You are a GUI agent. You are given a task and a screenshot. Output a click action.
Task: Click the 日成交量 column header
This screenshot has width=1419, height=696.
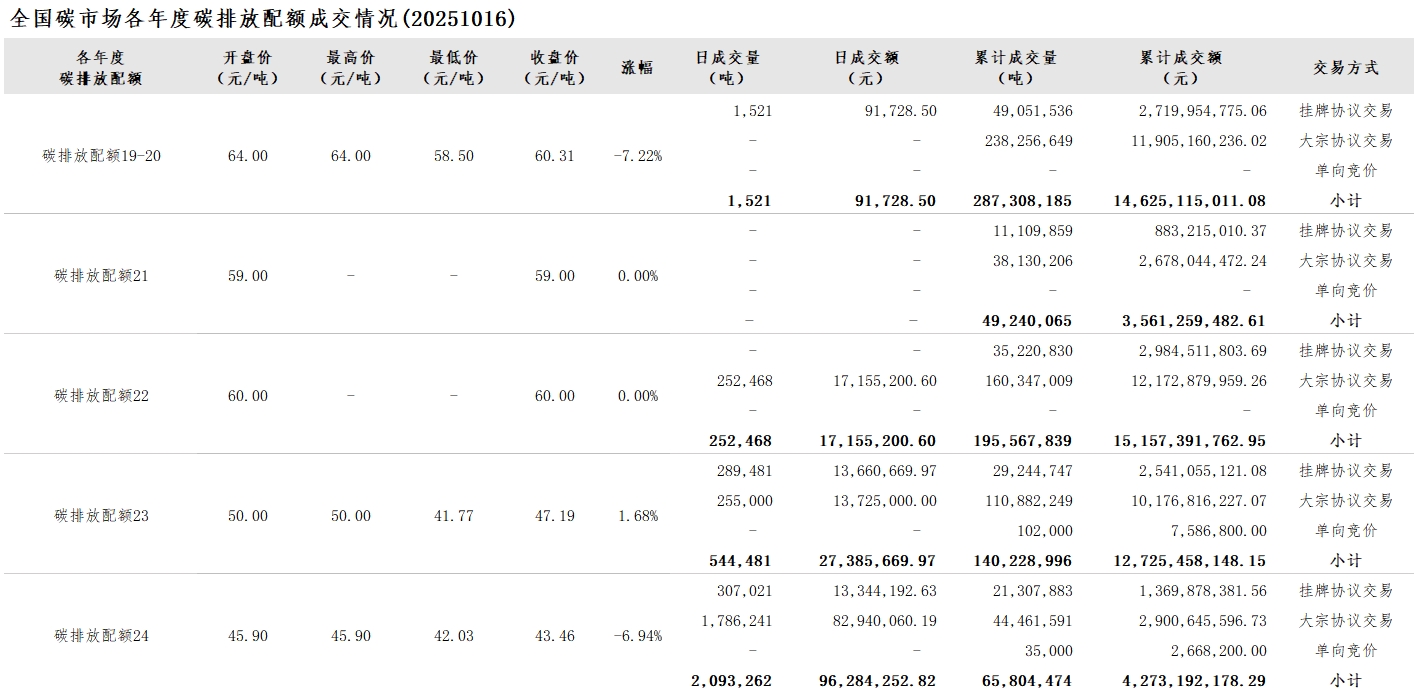(729, 68)
